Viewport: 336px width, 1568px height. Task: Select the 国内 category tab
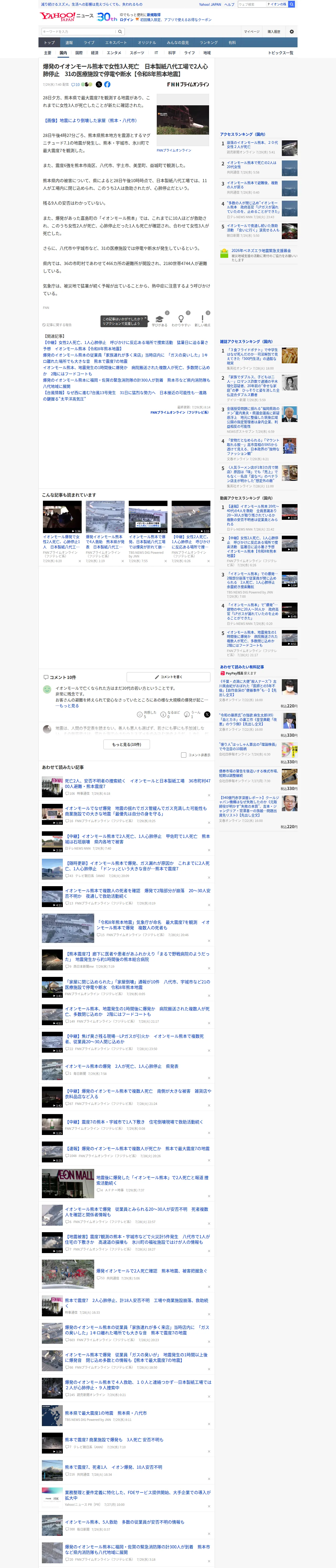pos(63,53)
